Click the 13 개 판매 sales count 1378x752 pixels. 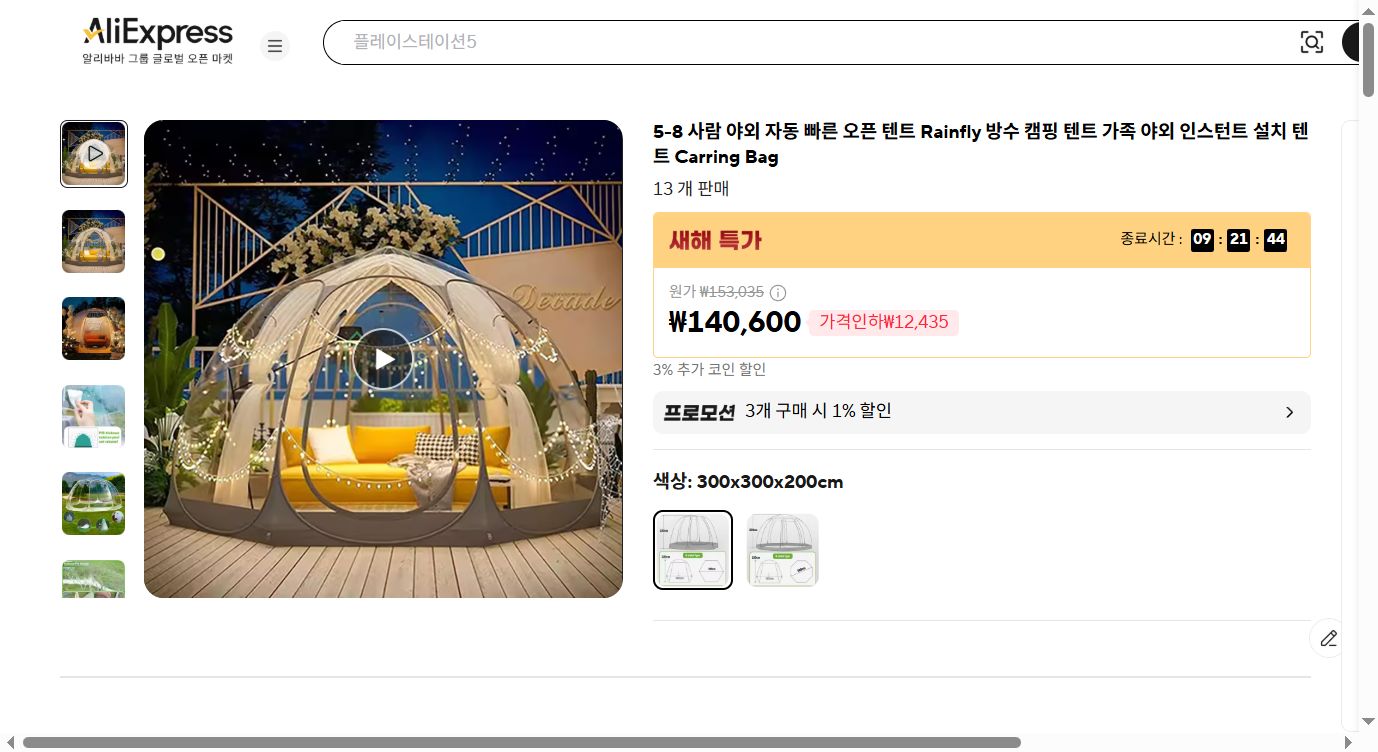(x=691, y=188)
